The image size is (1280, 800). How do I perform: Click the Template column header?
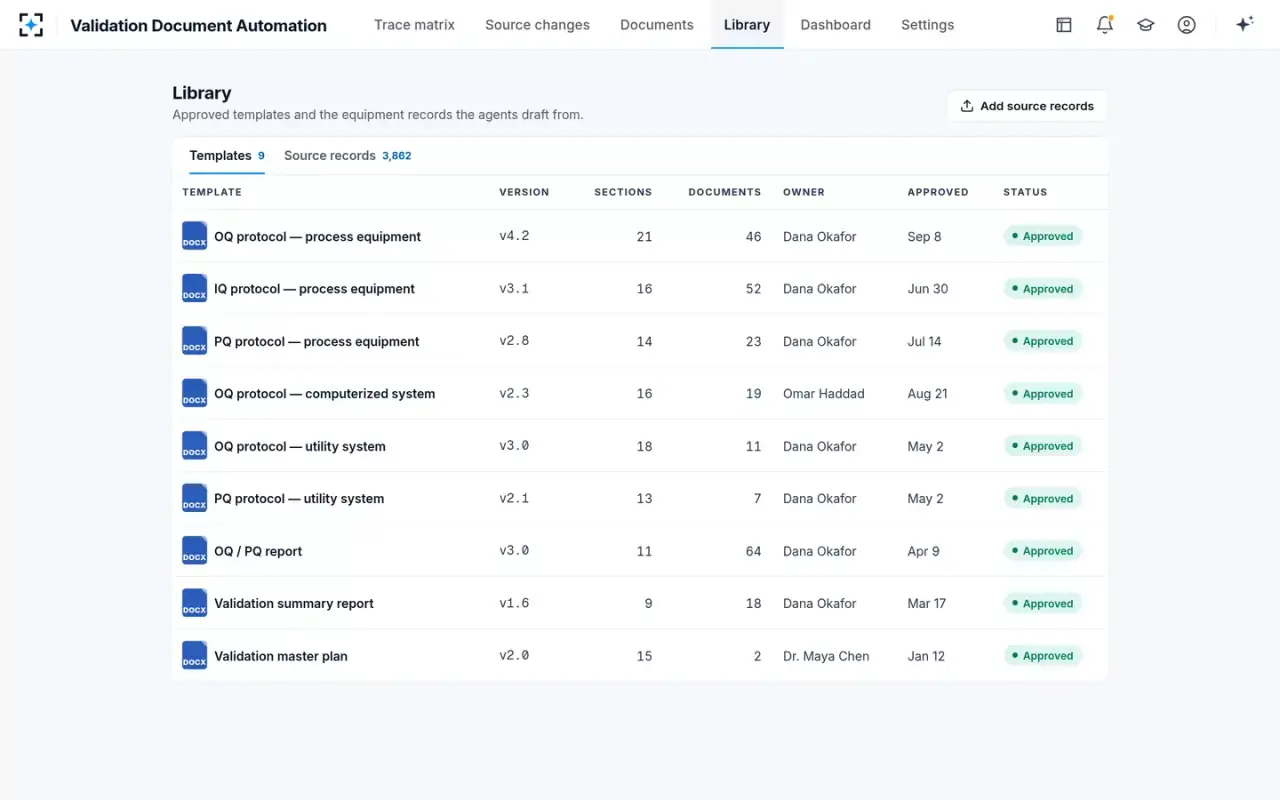(x=212, y=192)
